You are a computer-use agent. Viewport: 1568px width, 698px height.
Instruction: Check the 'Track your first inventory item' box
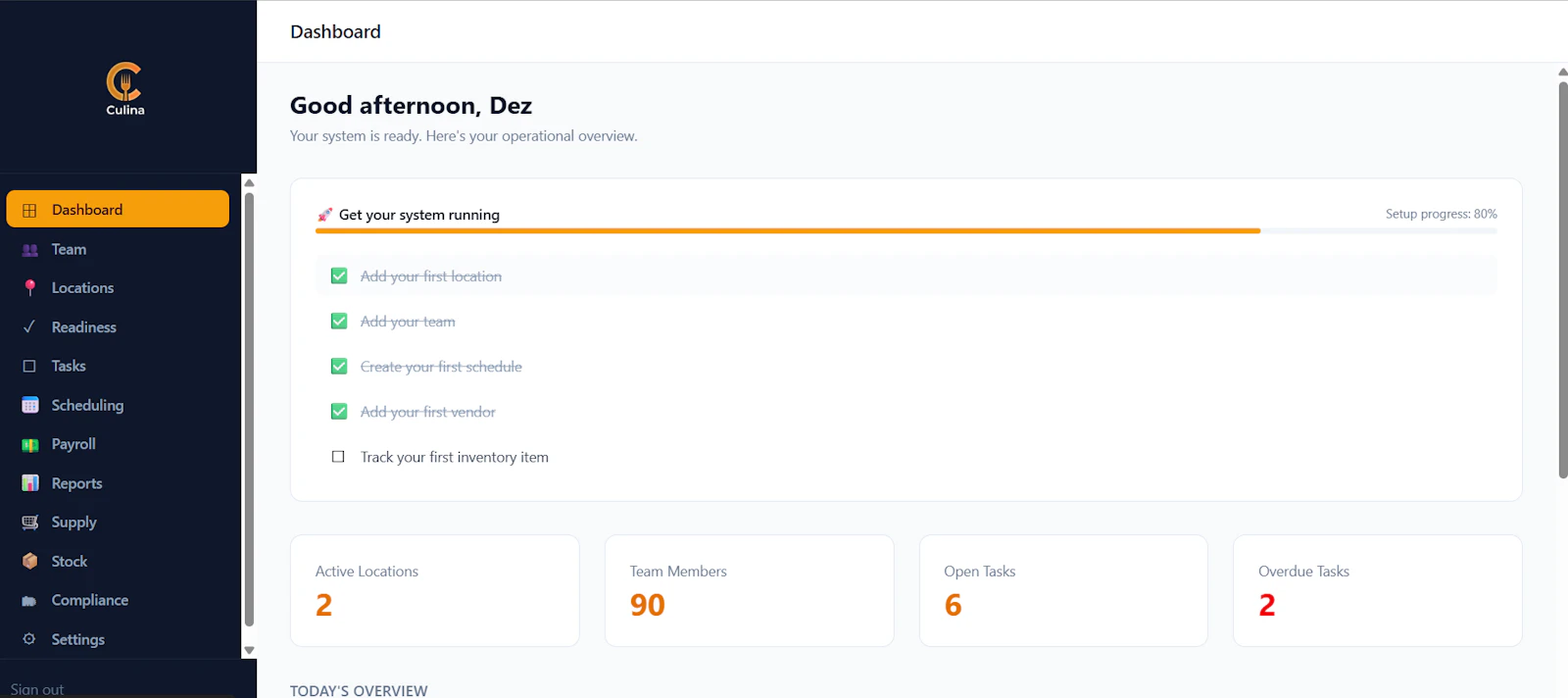click(338, 457)
